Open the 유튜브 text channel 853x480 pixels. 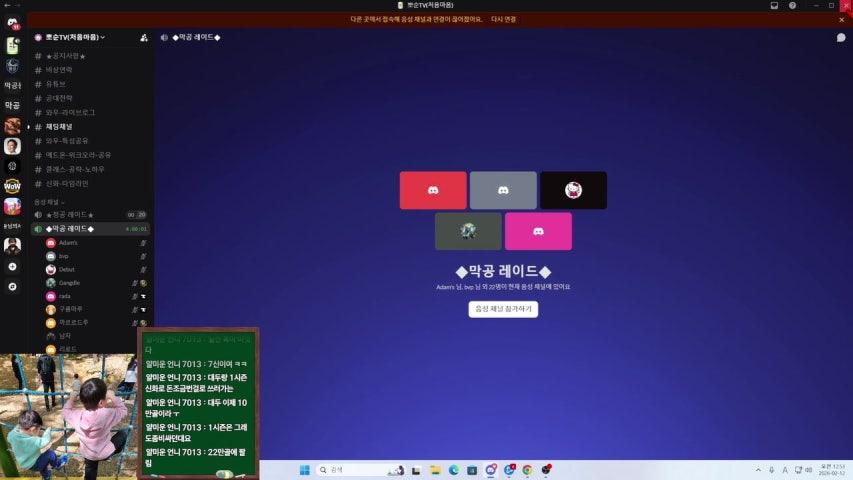point(59,84)
